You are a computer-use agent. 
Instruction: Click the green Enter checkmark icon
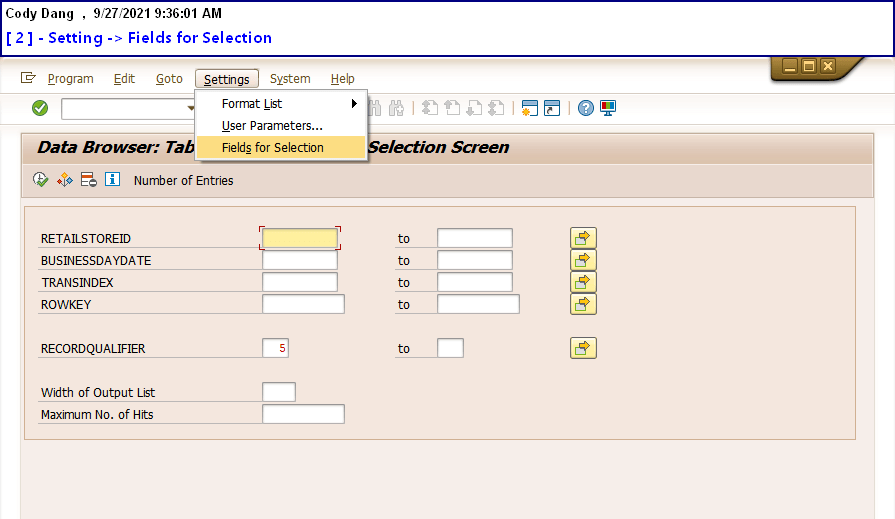pyautogui.click(x=40, y=108)
